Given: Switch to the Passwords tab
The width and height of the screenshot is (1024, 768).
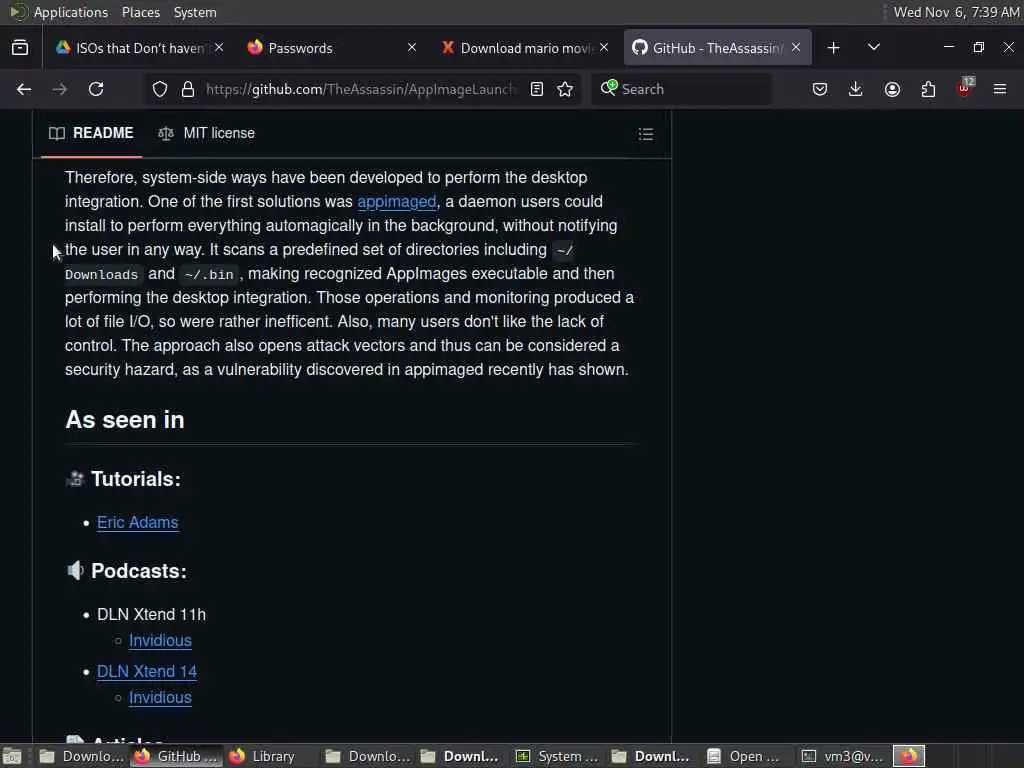Looking at the screenshot, I should (x=331, y=48).
